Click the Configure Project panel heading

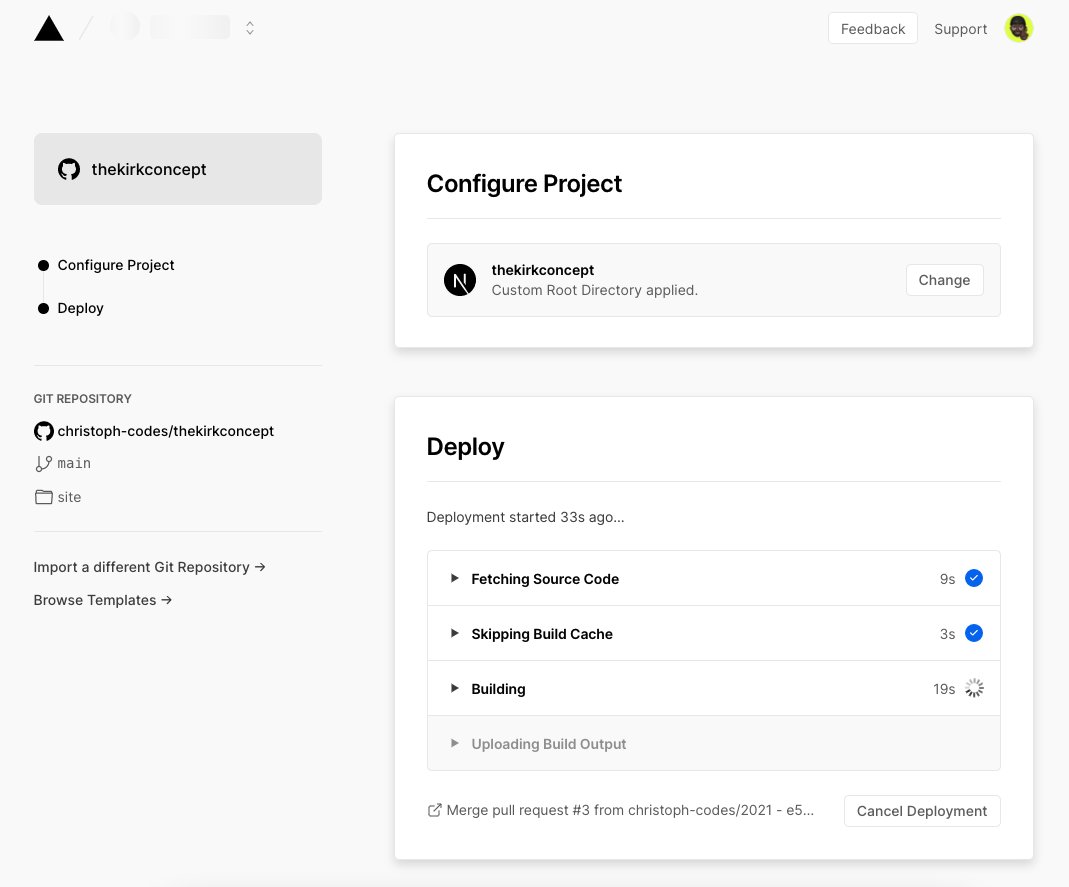(x=524, y=183)
